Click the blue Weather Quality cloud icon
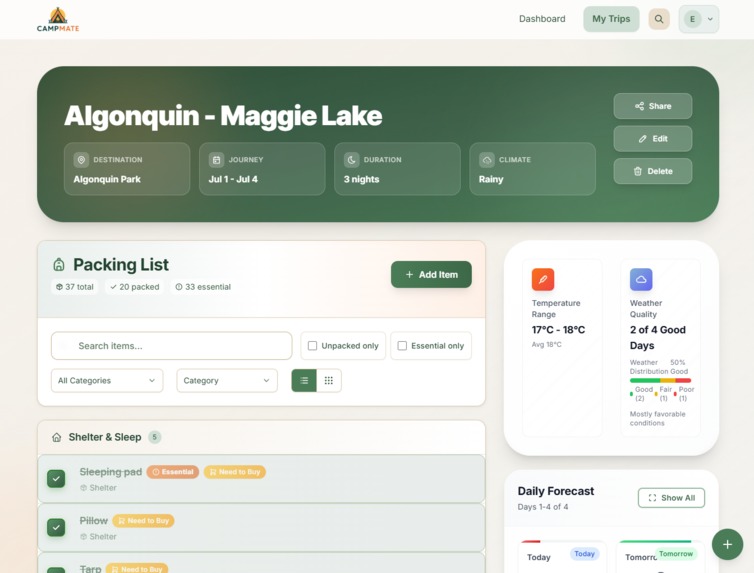 coord(641,279)
